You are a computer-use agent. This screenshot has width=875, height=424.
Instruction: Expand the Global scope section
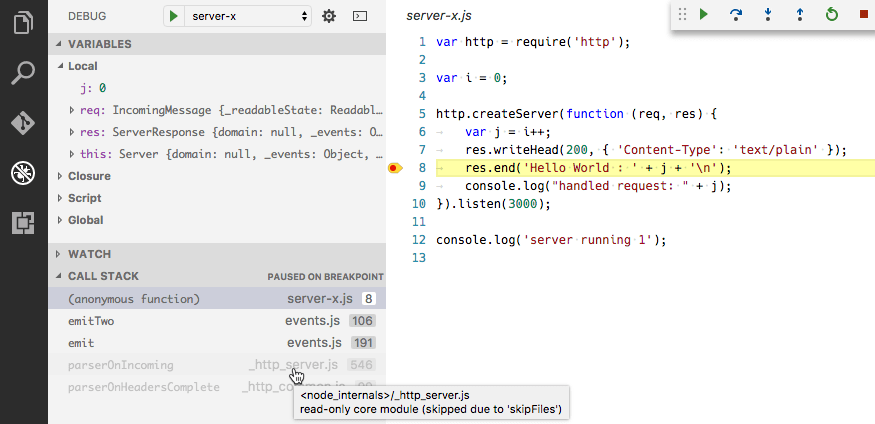(x=85, y=220)
